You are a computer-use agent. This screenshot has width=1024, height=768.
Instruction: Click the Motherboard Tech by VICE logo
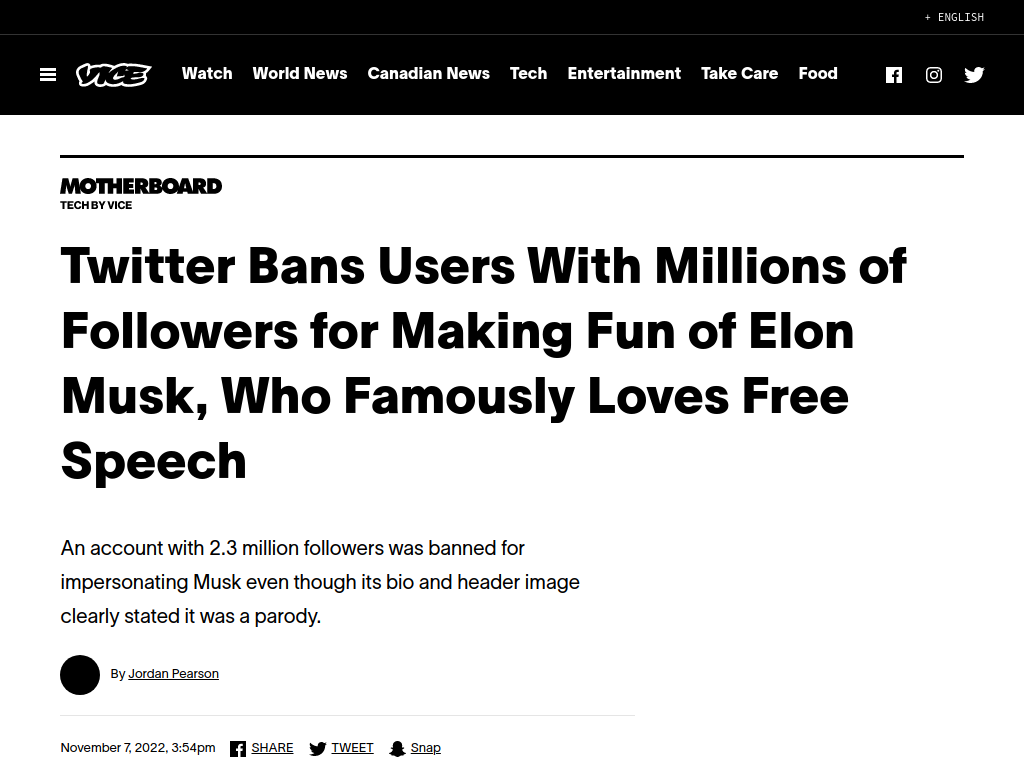tap(141, 194)
